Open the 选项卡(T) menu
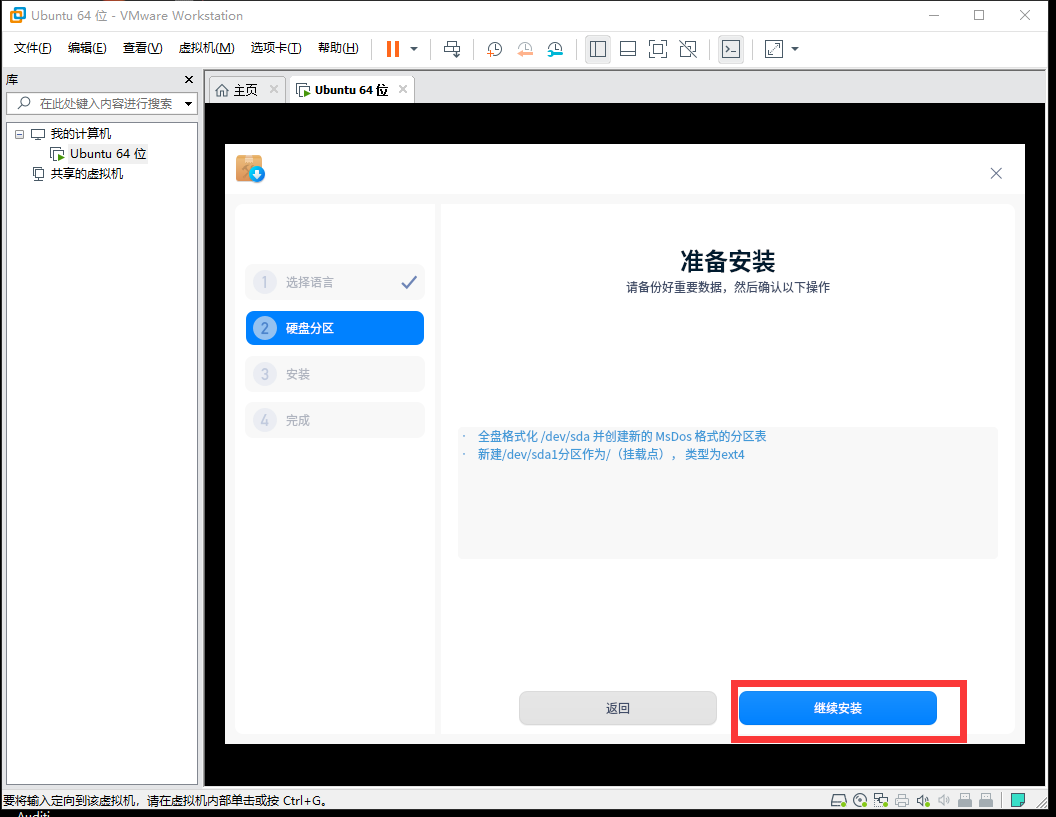1056x817 pixels. click(275, 48)
